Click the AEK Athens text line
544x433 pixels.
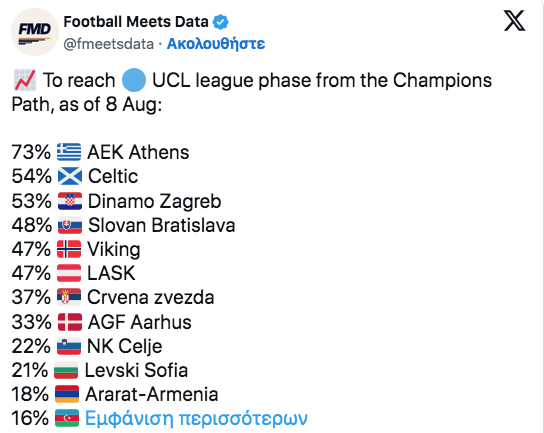pyautogui.click(x=100, y=152)
